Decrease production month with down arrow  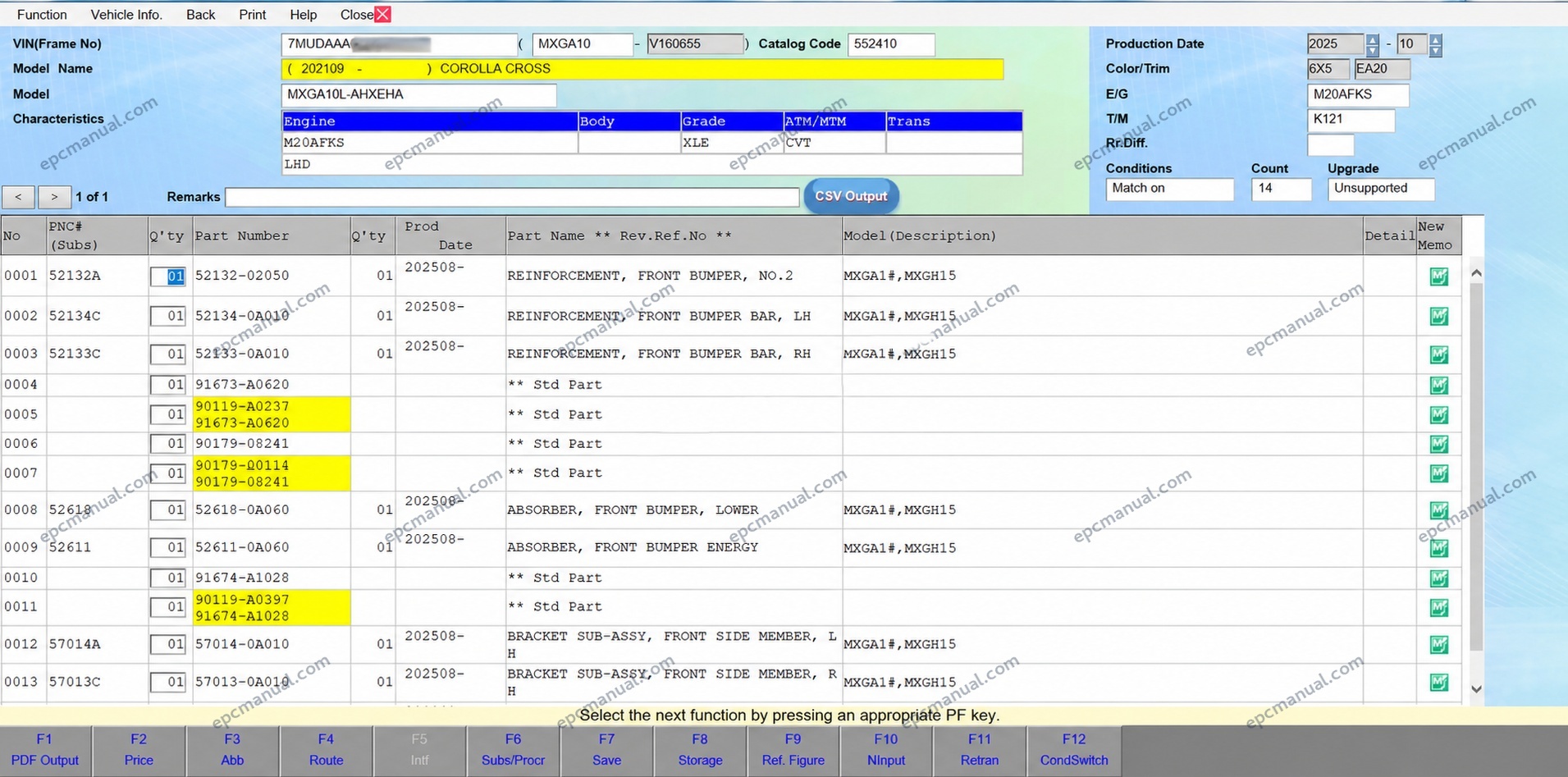pyautogui.click(x=1435, y=50)
